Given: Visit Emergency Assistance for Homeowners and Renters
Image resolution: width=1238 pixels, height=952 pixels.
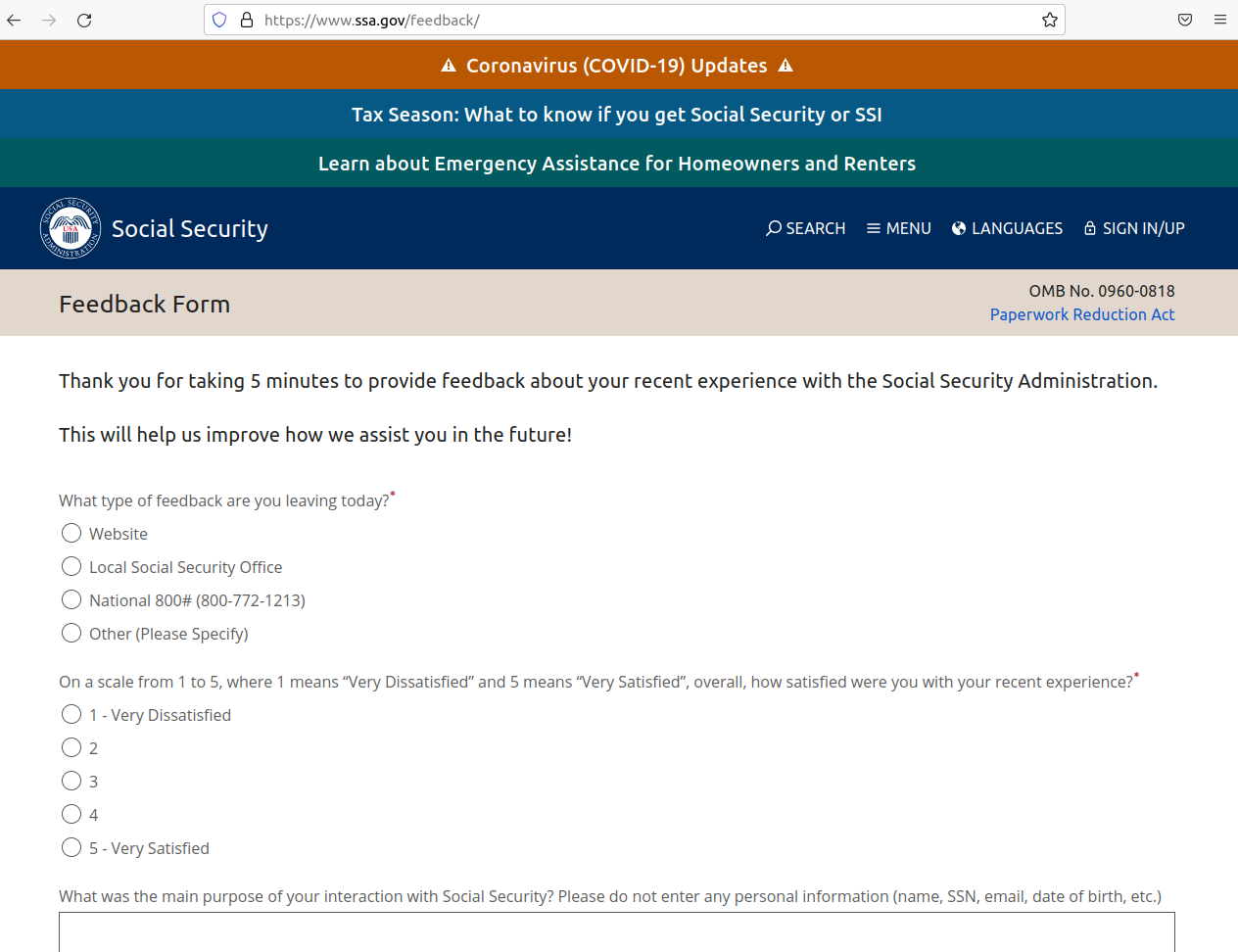Looking at the screenshot, I should [617, 163].
